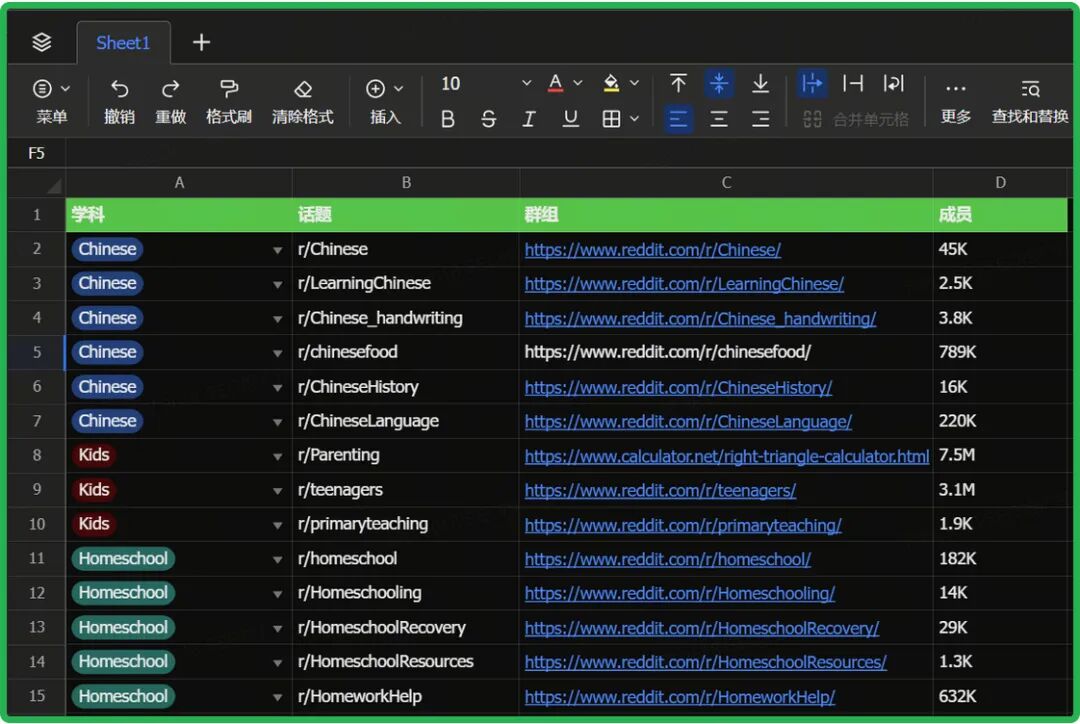Select the format painter (格式刷) tool
This screenshot has width=1080, height=724.
[228, 89]
